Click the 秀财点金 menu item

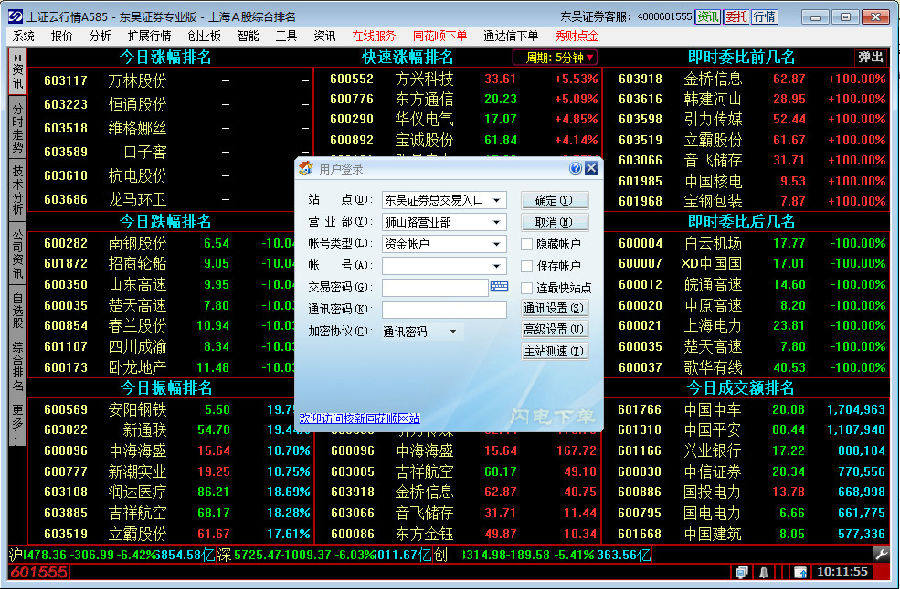click(x=576, y=36)
